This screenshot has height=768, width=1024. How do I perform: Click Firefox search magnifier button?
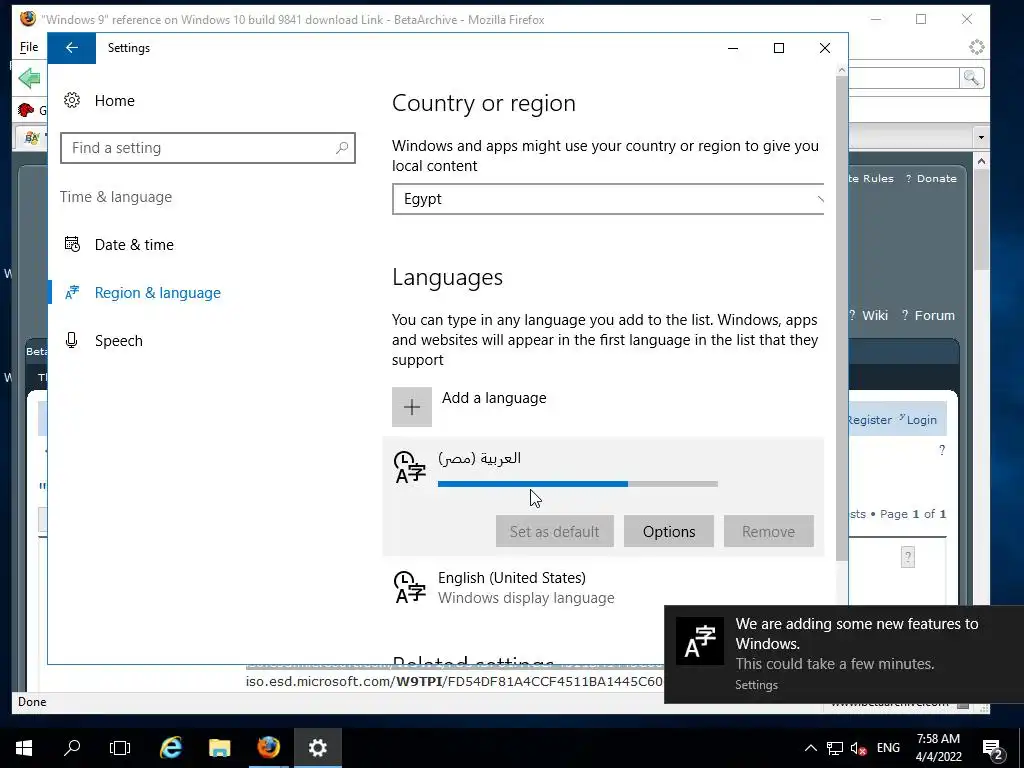click(x=972, y=78)
